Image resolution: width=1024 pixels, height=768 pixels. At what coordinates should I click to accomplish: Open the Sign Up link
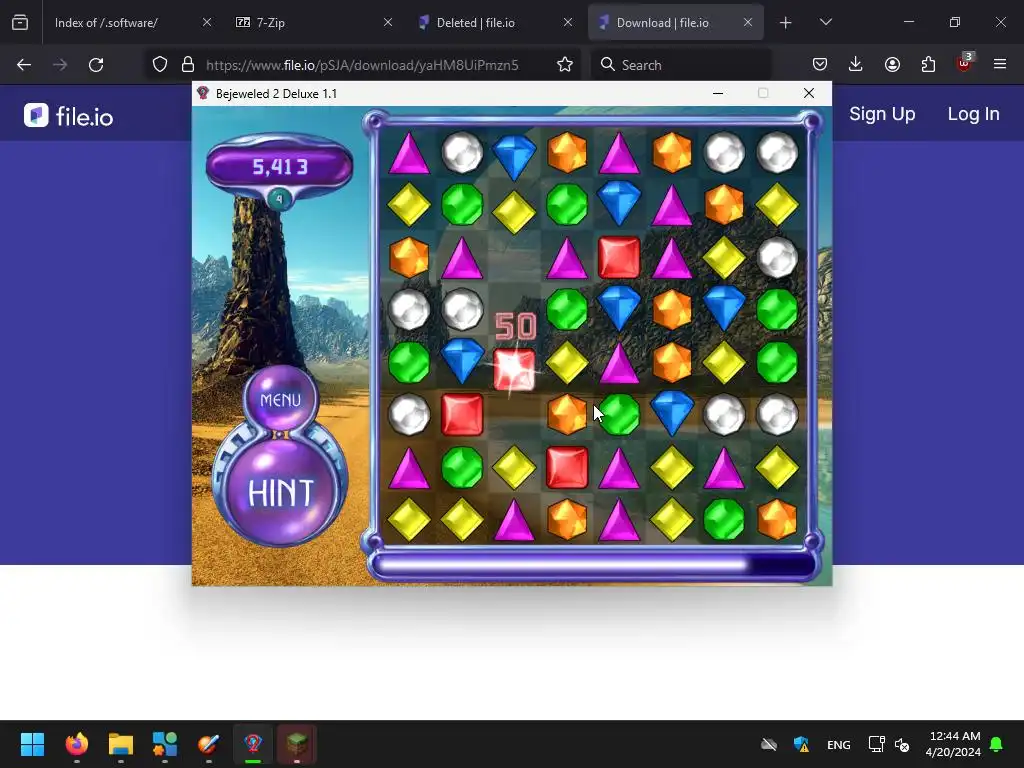882,114
